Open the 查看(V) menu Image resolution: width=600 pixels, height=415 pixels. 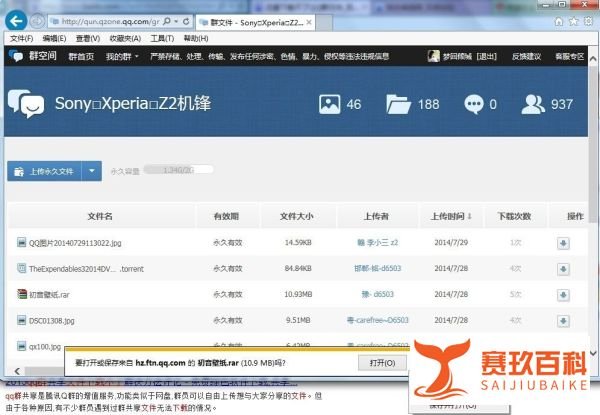(88, 39)
